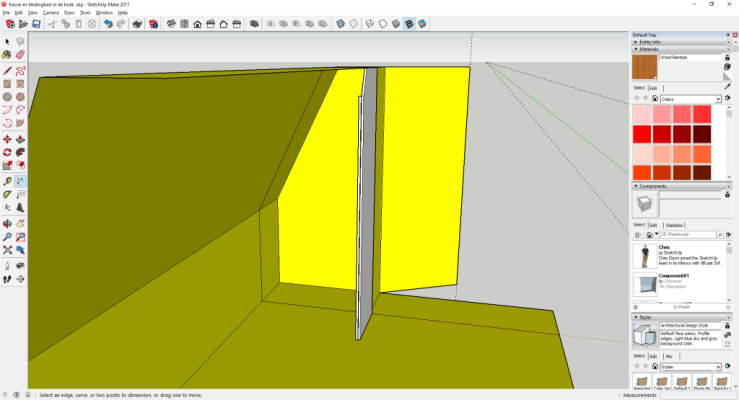Open Components navigation dropdown arrow
The width and height of the screenshot is (739, 400).
657,235
